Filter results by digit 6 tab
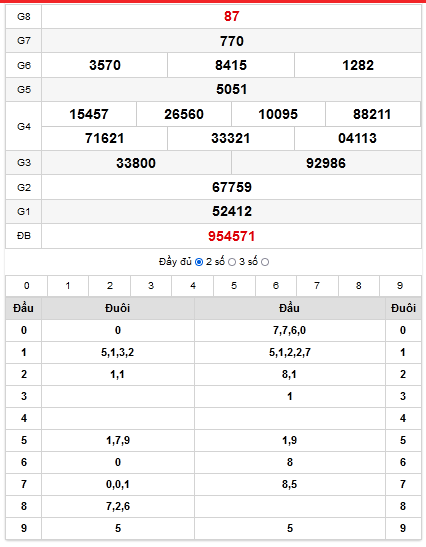 (x=276, y=286)
